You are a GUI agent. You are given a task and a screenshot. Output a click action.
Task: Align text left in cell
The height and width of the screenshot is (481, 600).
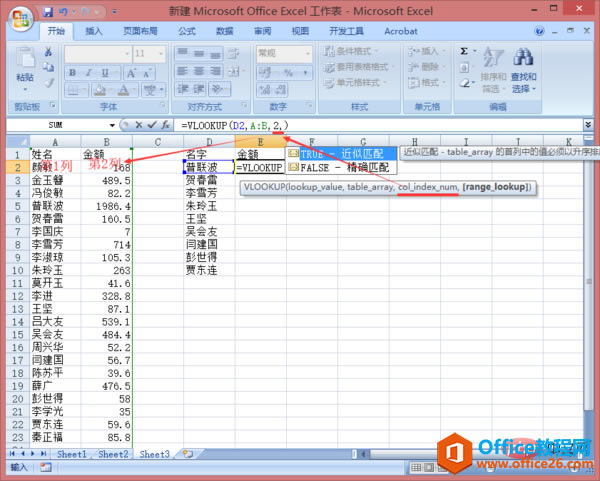(x=182, y=71)
